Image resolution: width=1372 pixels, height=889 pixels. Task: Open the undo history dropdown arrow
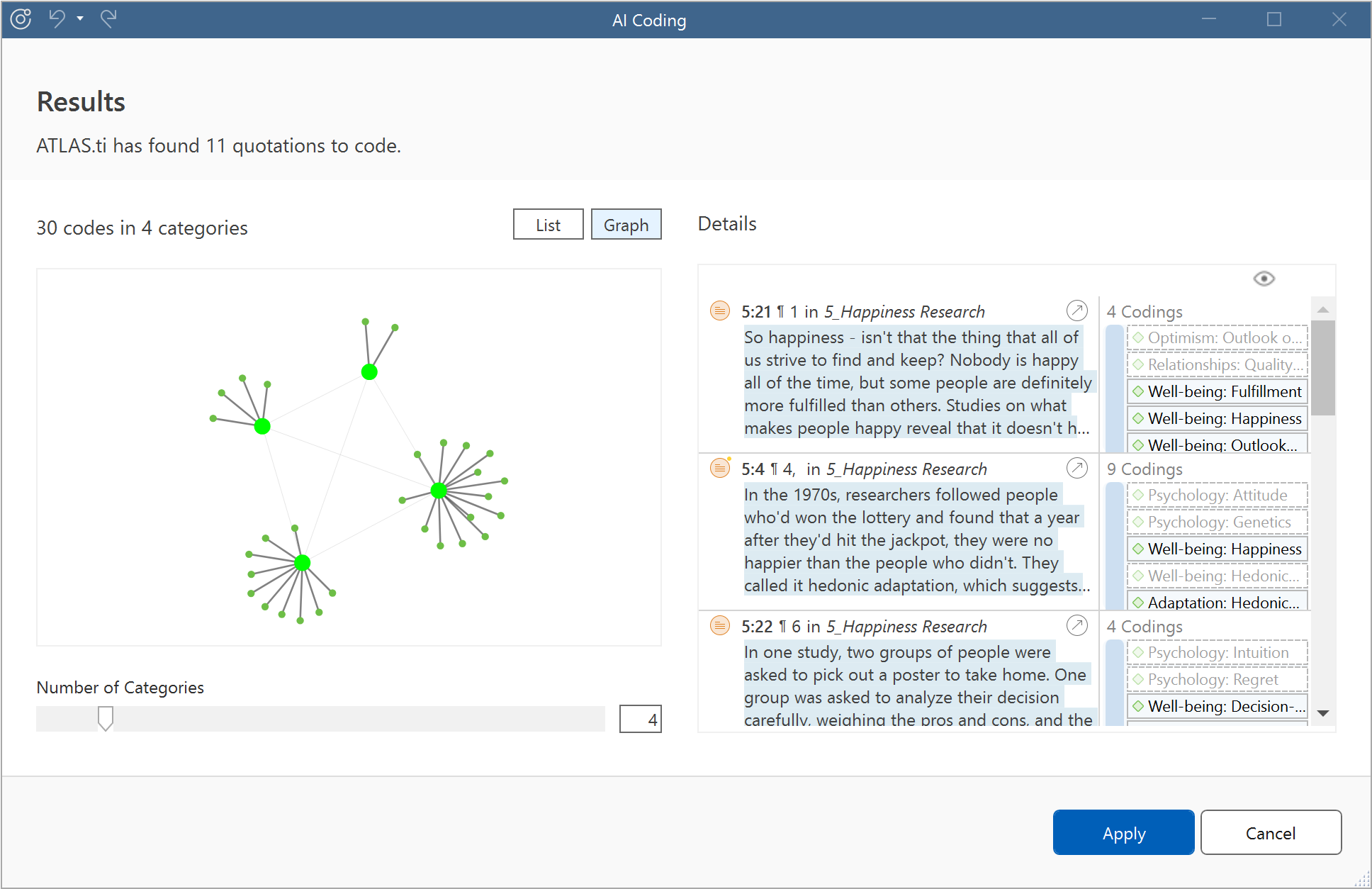pos(80,19)
